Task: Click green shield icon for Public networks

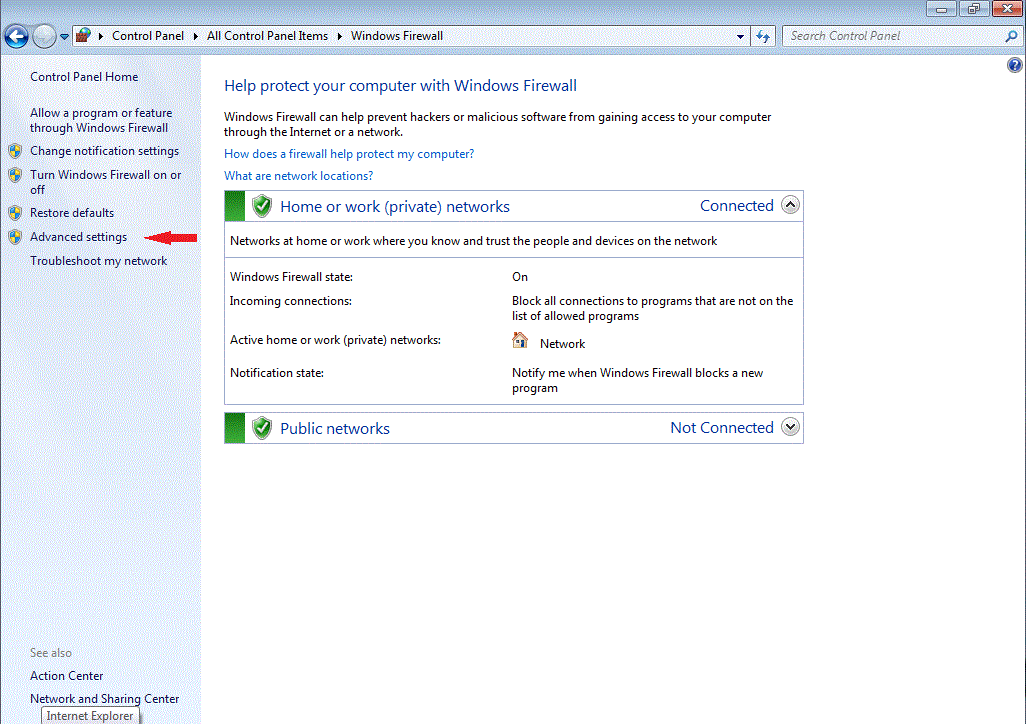Action: (262, 428)
